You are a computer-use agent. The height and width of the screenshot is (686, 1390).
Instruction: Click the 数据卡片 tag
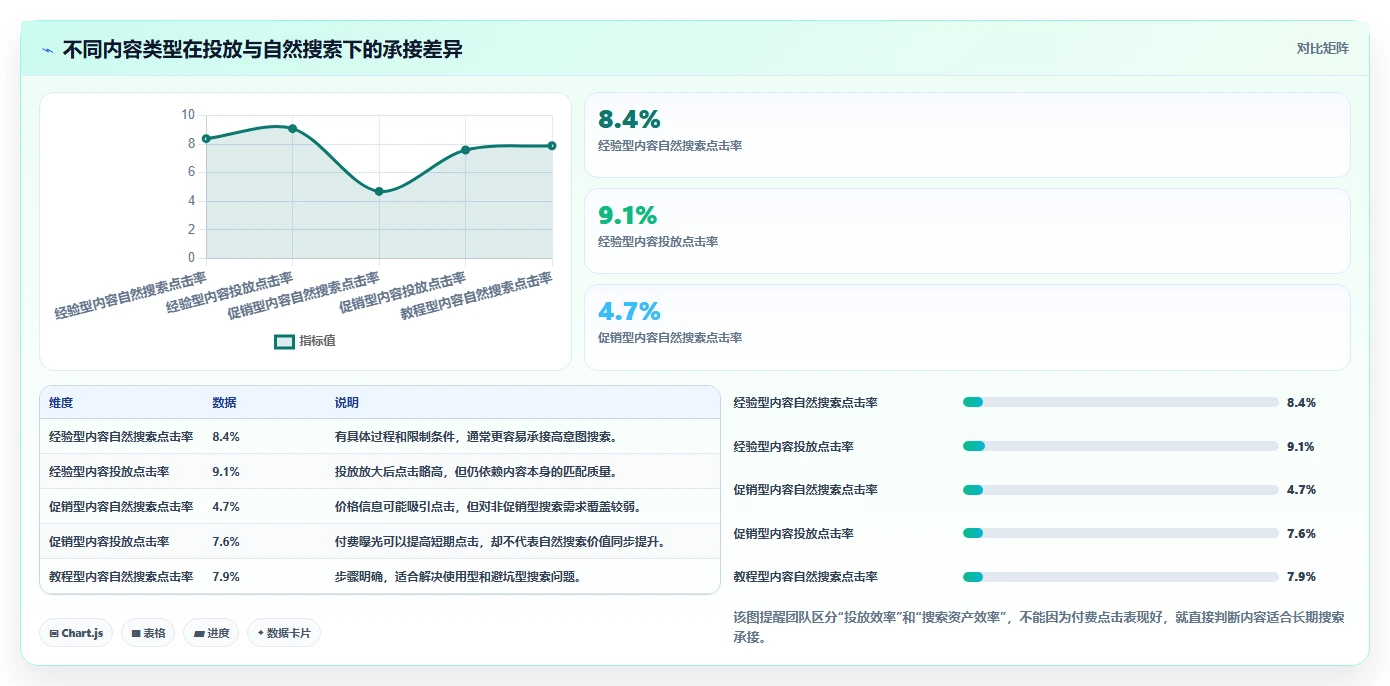284,633
